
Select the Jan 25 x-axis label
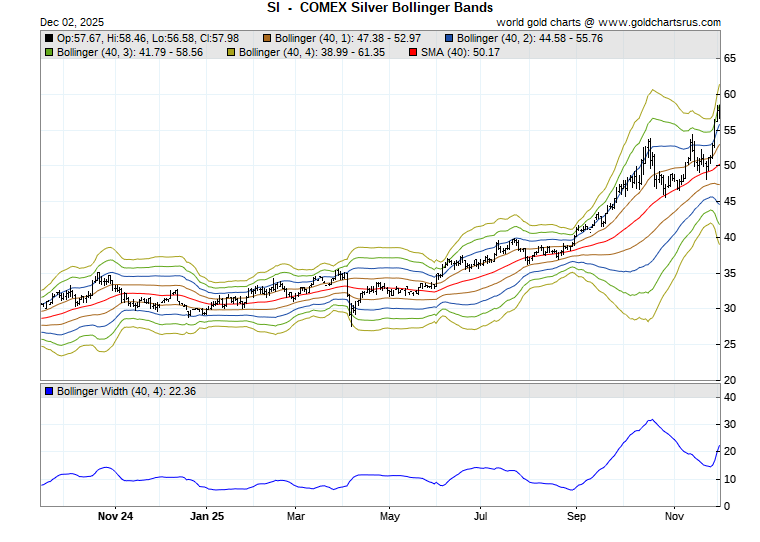[x=206, y=517]
